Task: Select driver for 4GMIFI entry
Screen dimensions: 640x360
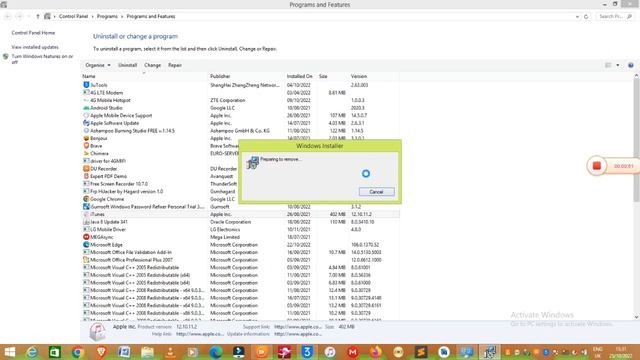Action: (108, 161)
